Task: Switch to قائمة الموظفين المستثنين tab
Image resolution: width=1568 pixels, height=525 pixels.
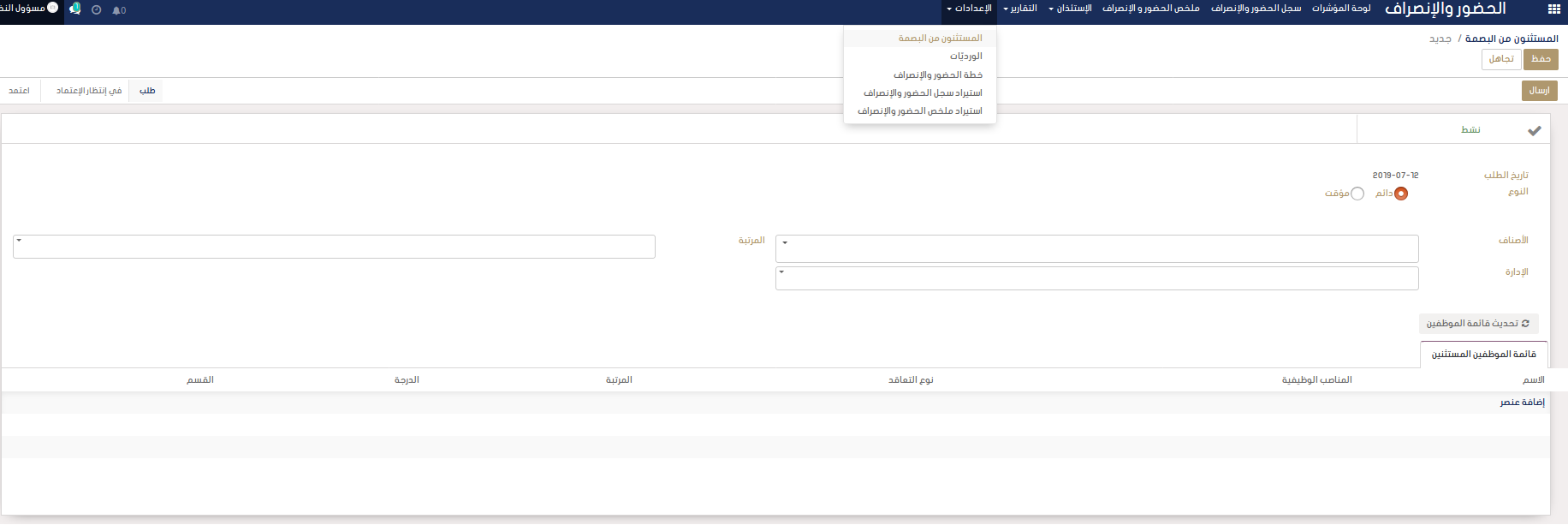Action: [x=1483, y=355]
